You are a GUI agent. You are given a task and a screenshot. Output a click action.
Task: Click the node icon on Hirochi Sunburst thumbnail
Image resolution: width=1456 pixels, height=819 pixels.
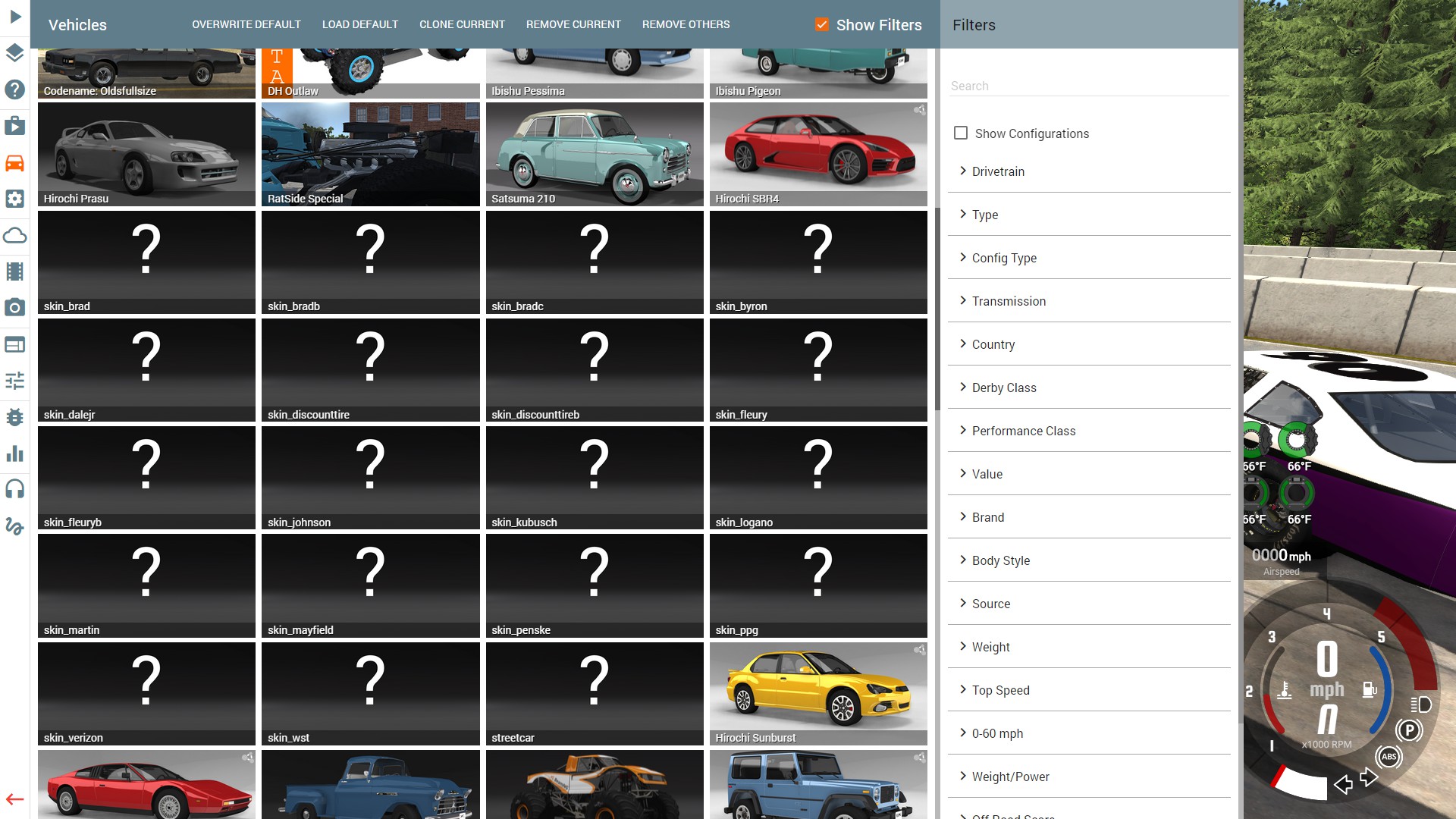(x=919, y=650)
